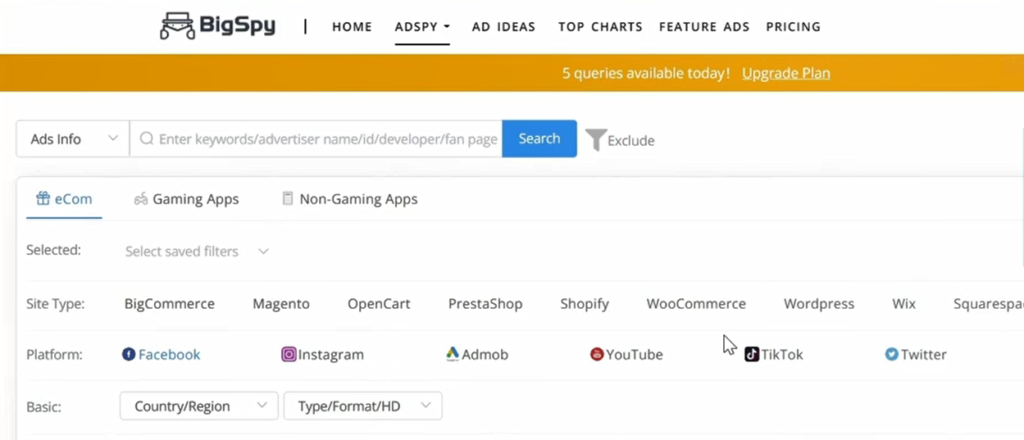Click the Admob platform icon
The width and height of the screenshot is (1024, 440).
coord(453,354)
